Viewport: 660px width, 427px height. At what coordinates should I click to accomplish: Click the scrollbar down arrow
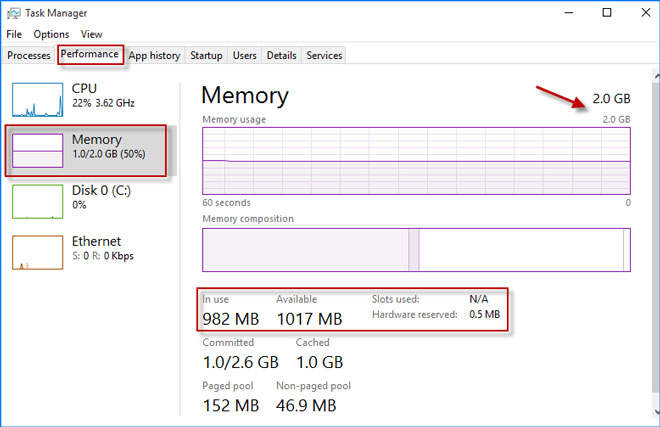[656, 412]
